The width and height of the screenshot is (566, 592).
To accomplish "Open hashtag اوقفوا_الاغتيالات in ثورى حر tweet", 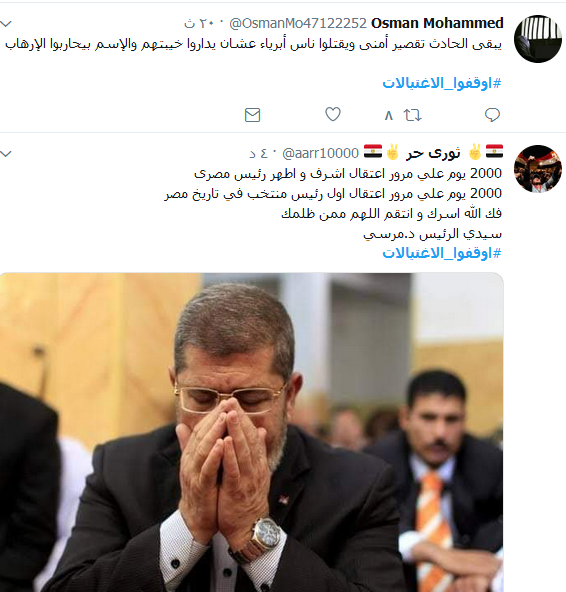I will (442, 253).
